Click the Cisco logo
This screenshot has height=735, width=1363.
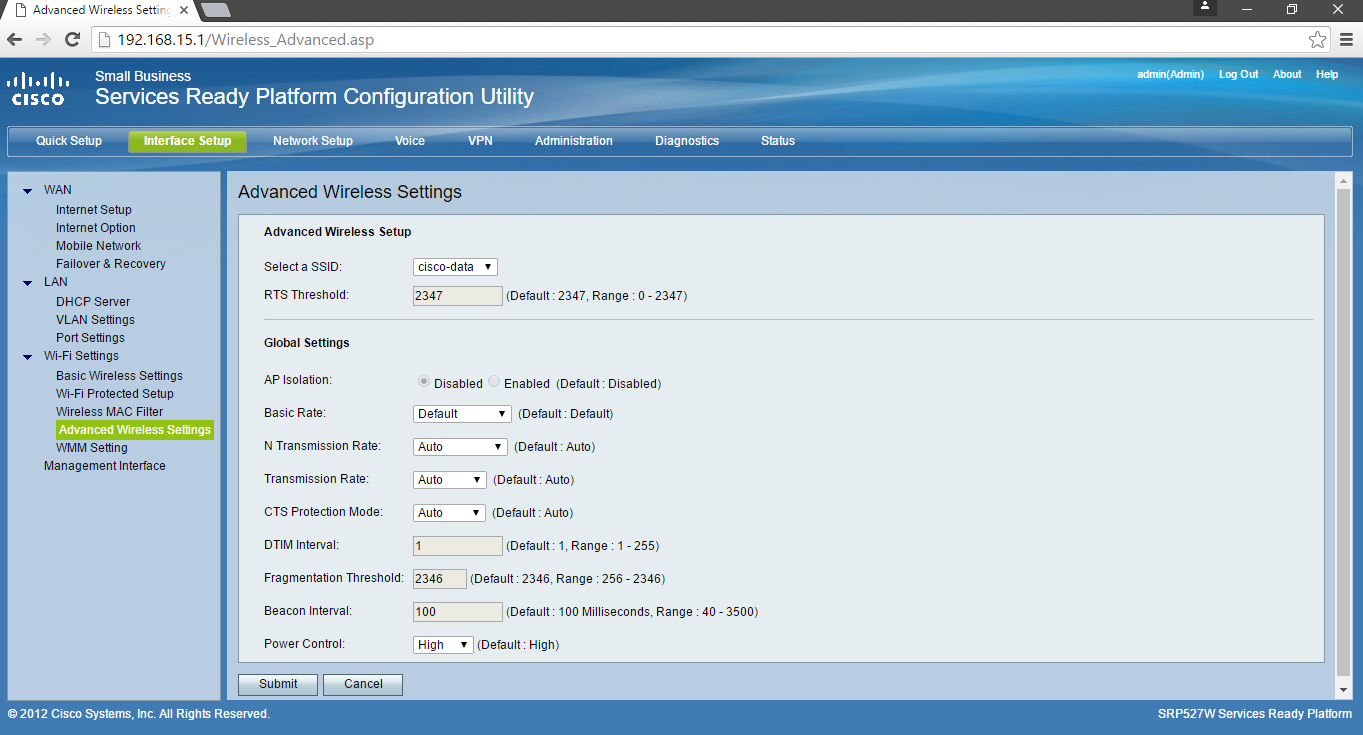pos(38,88)
